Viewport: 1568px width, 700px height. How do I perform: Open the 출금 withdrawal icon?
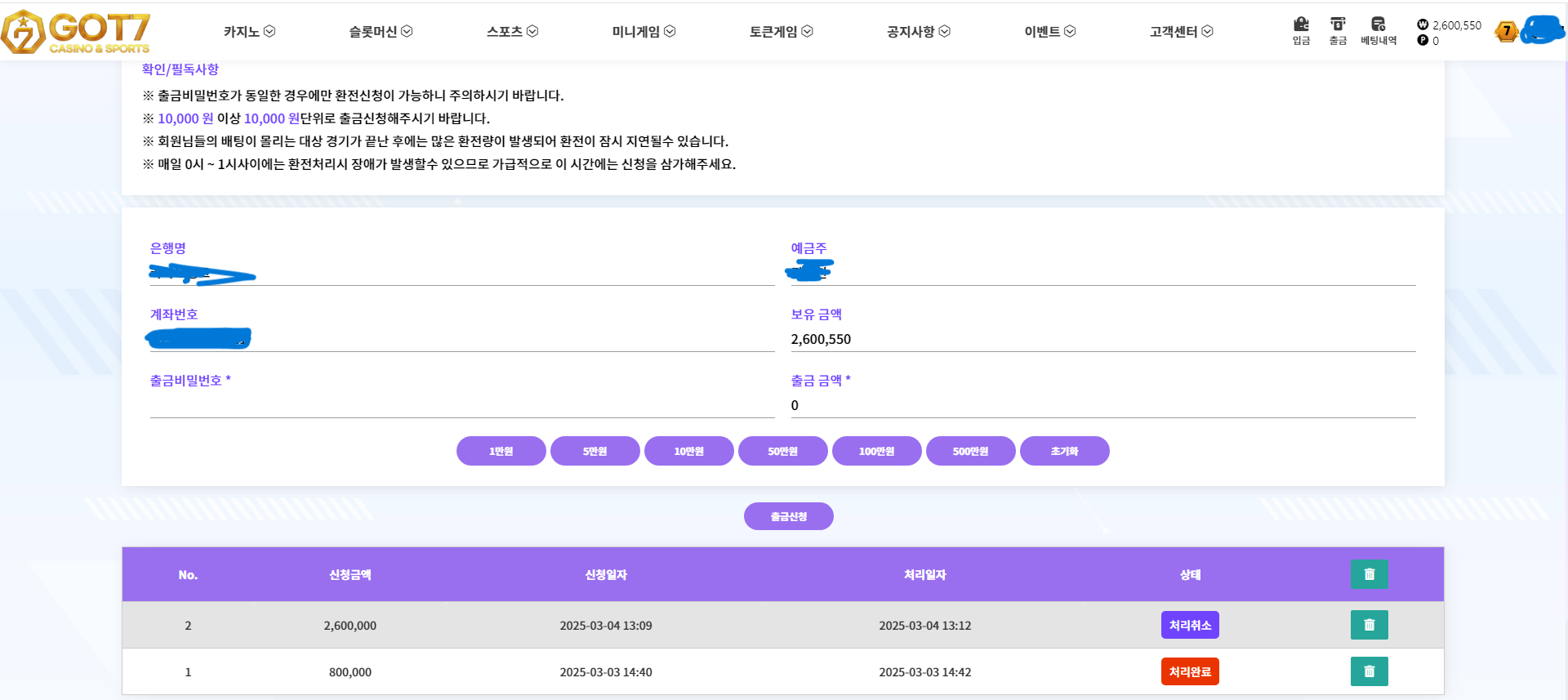coord(1338,30)
